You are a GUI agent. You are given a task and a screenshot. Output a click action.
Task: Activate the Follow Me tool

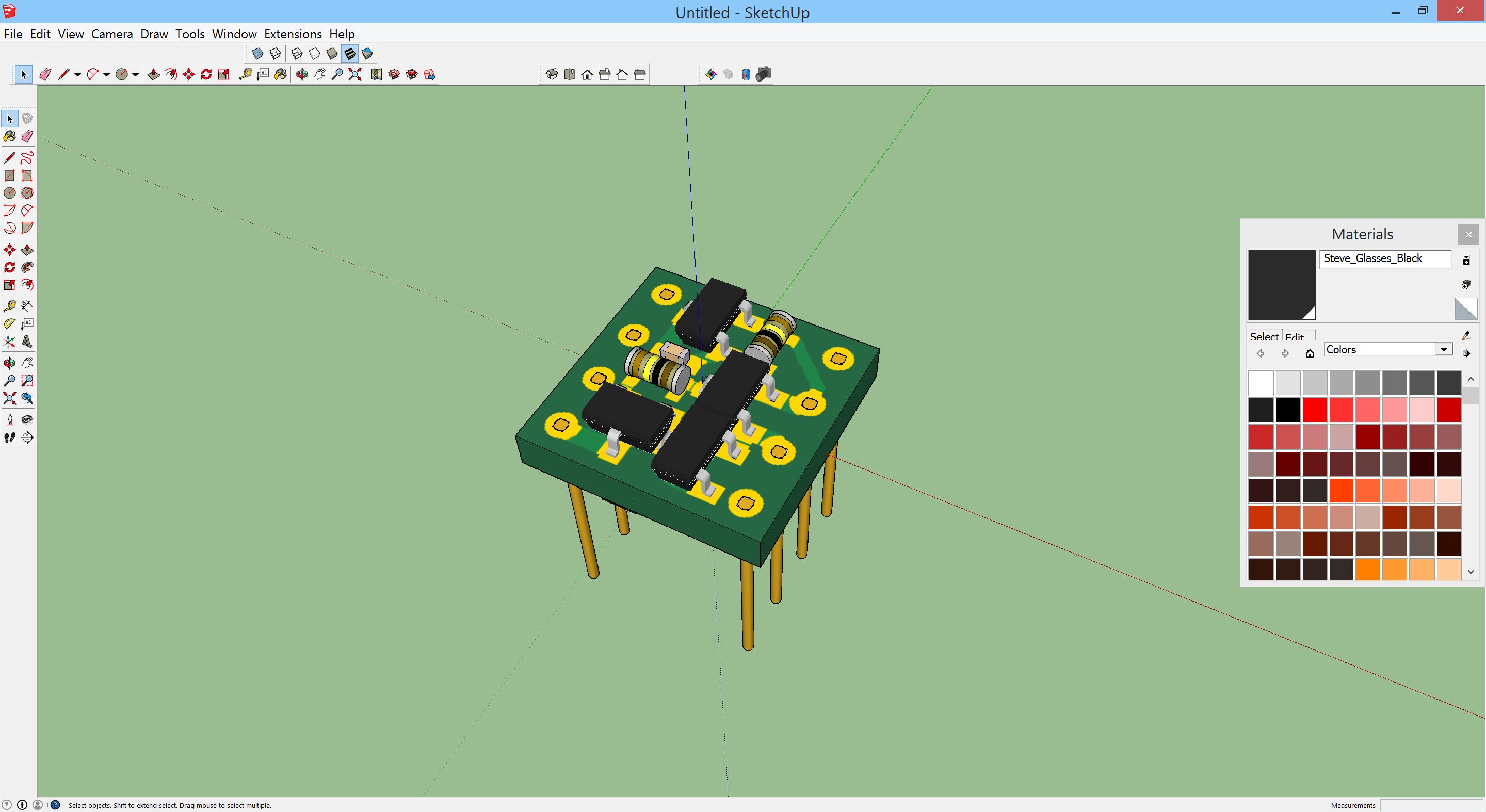click(27, 268)
